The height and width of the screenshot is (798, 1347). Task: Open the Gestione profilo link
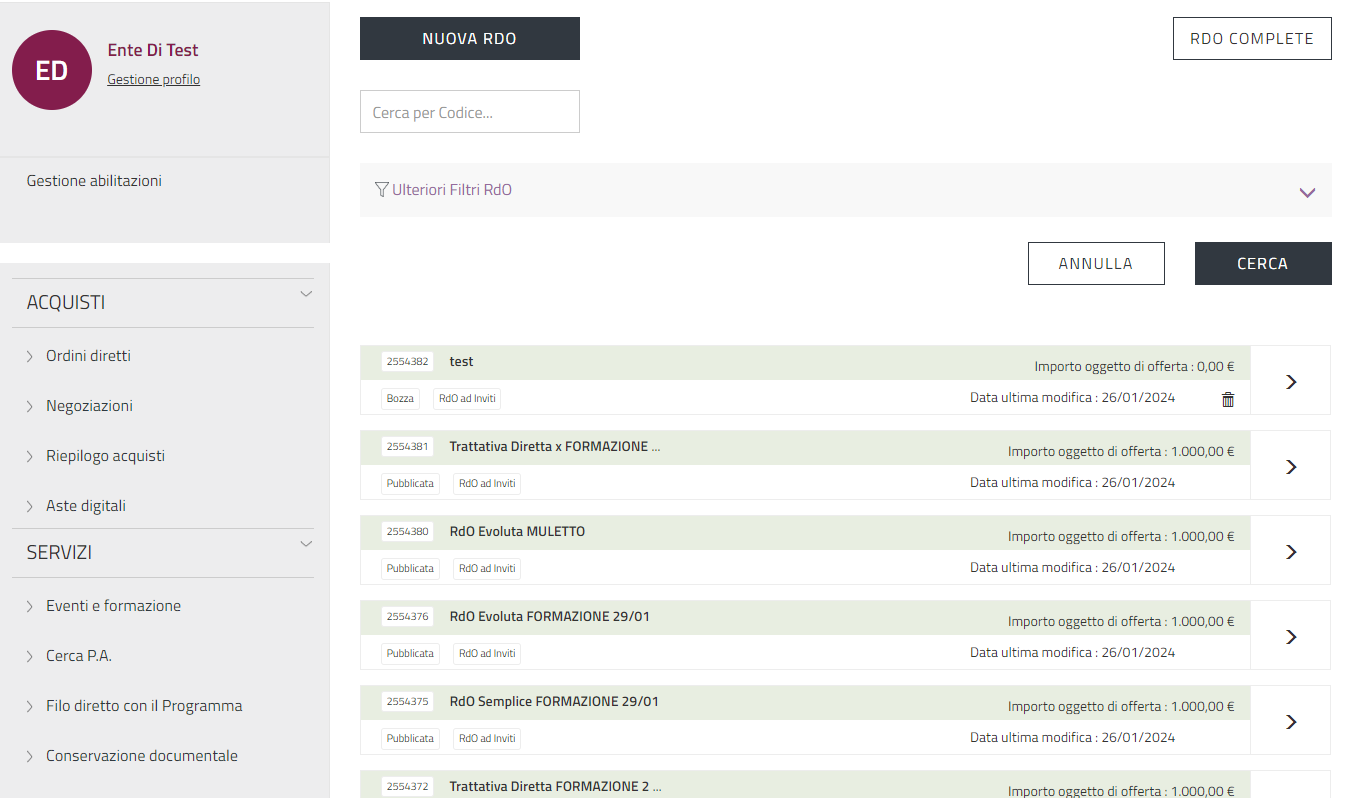(x=153, y=80)
